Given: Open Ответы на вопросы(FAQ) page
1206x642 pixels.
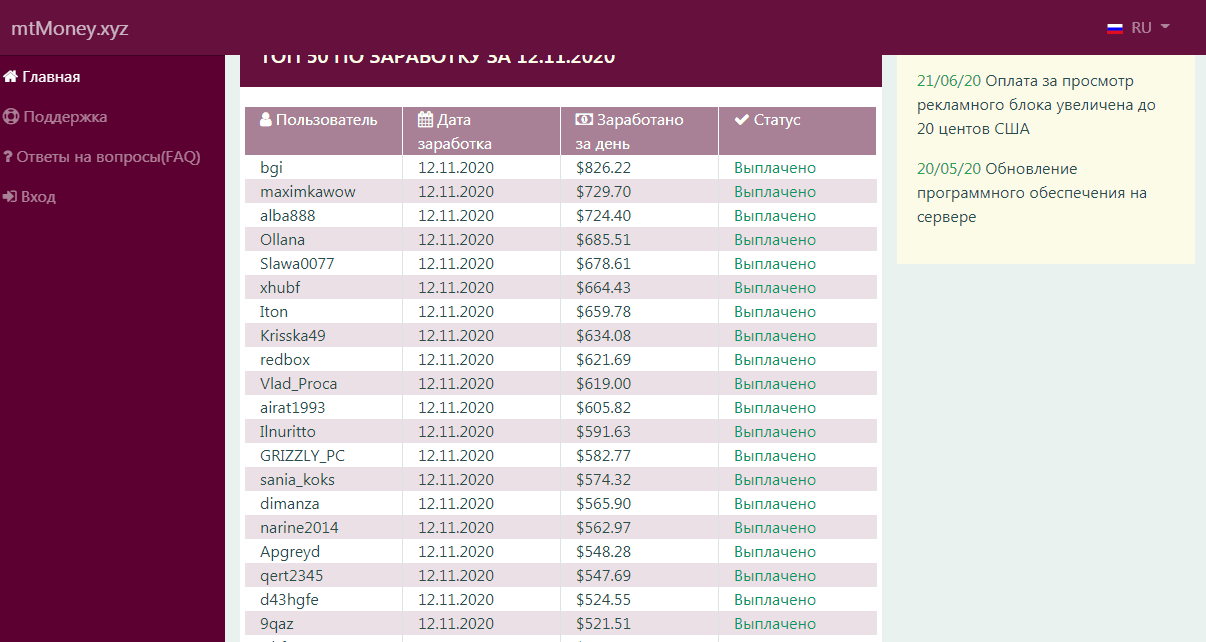Looking at the screenshot, I should pos(108,157).
